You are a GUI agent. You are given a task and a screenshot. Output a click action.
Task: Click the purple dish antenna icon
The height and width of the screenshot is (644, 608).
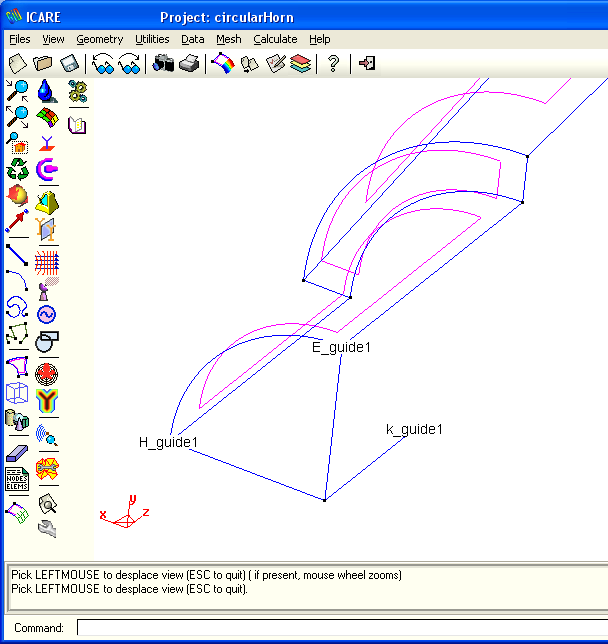pyautogui.click(x=47, y=289)
